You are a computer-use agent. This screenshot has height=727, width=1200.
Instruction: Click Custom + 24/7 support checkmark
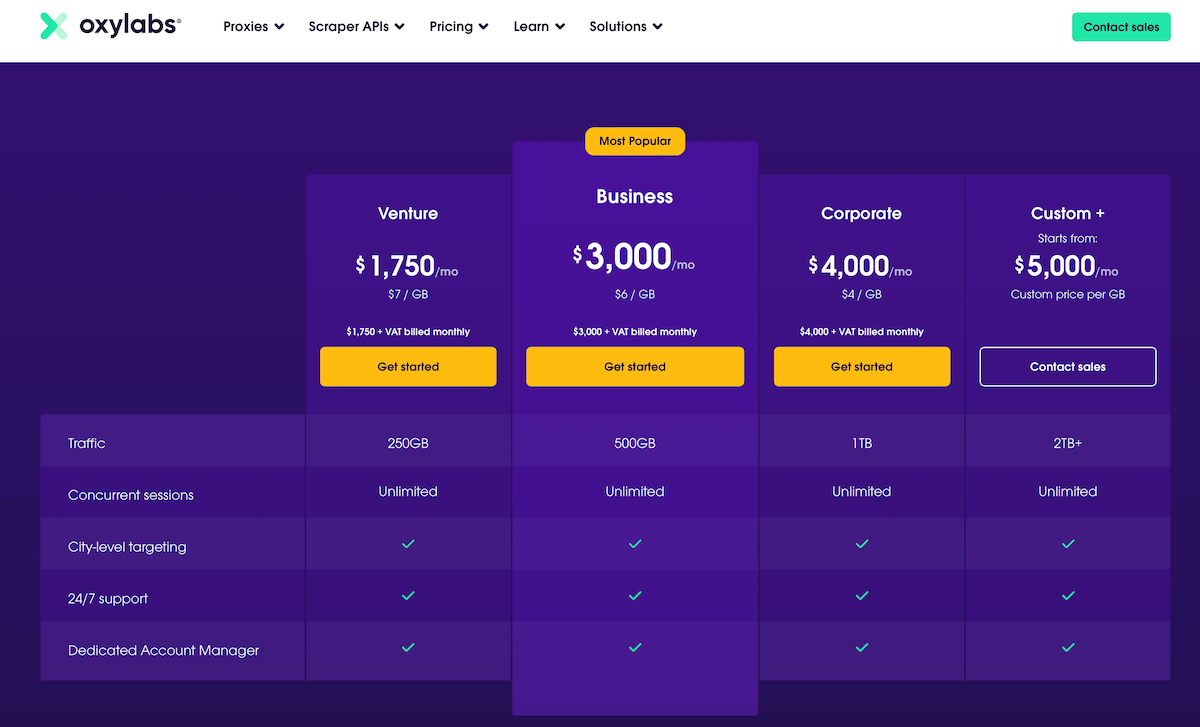[x=1068, y=595]
